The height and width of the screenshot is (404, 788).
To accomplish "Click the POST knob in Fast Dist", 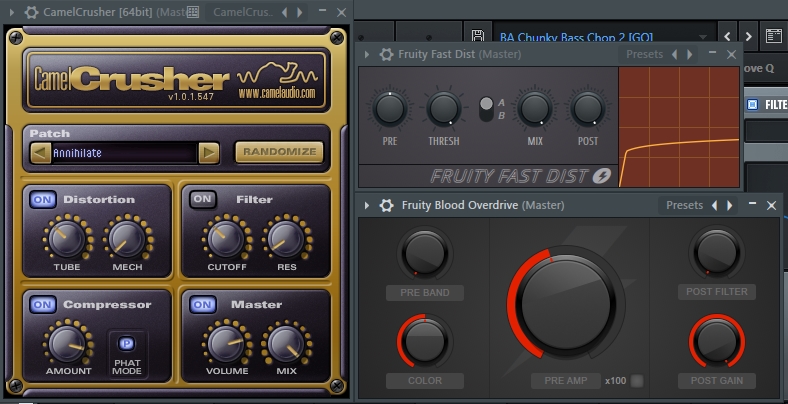I will (x=588, y=109).
